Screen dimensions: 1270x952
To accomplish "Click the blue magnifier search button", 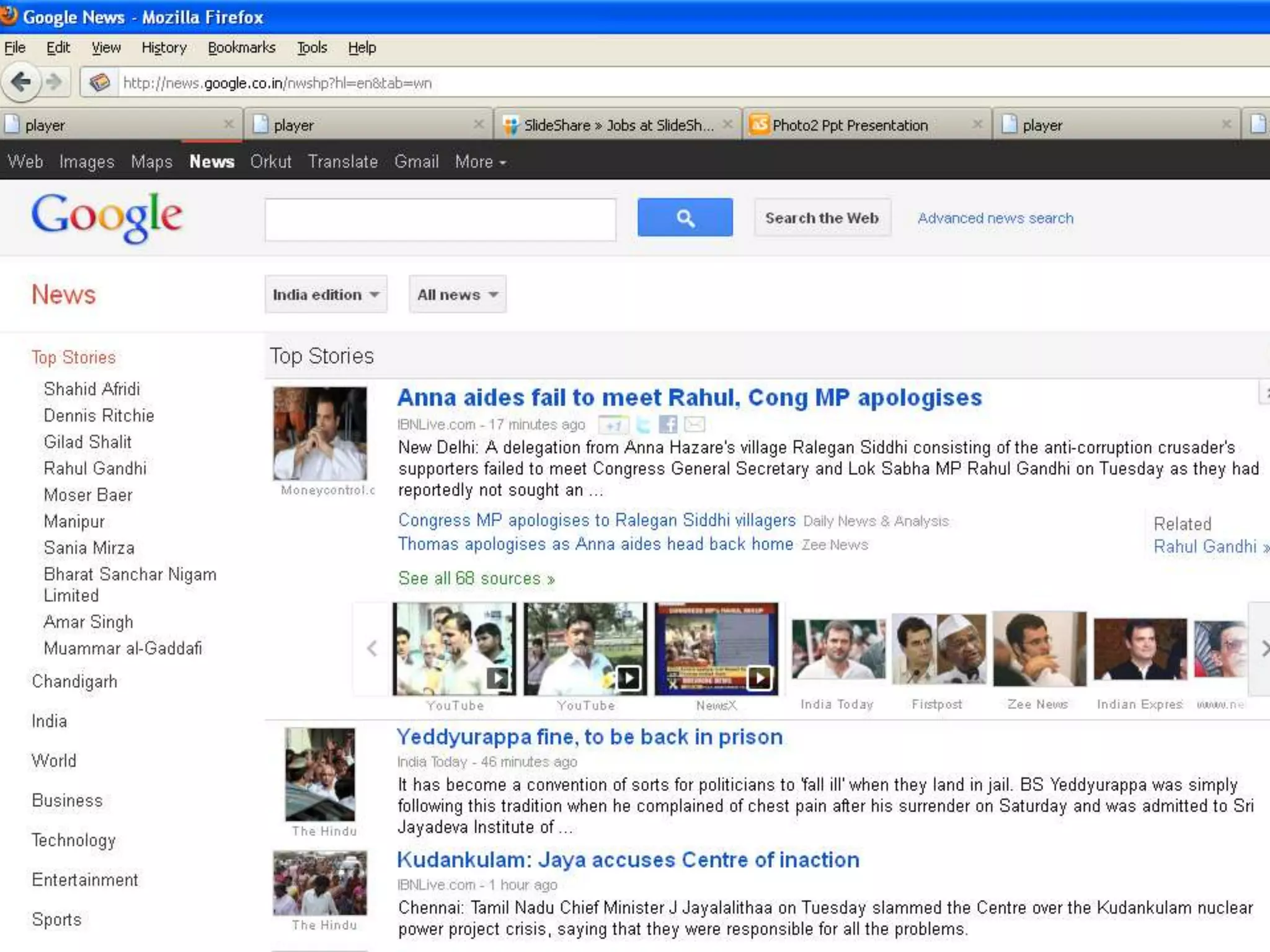I will point(685,218).
